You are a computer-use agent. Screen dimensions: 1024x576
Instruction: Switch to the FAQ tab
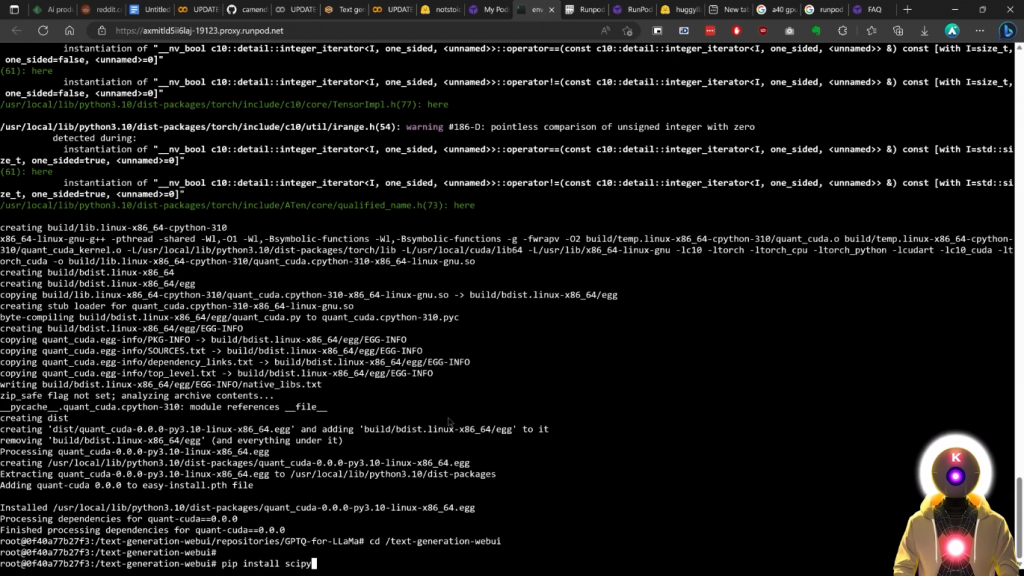[874, 10]
